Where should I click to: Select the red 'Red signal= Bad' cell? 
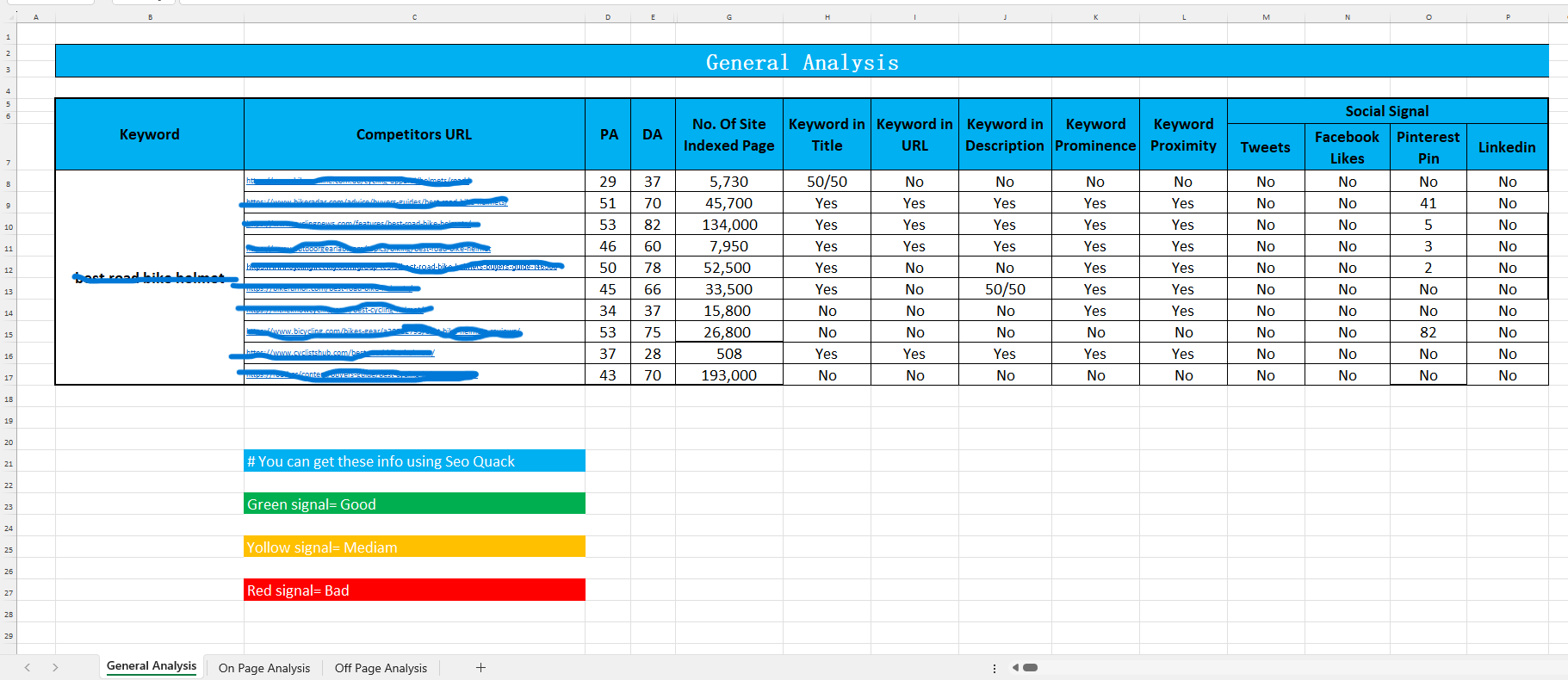pyautogui.click(x=414, y=590)
